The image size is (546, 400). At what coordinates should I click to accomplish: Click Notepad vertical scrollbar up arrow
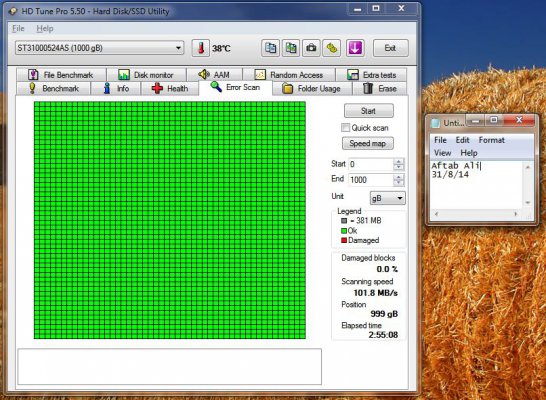click(x=528, y=167)
